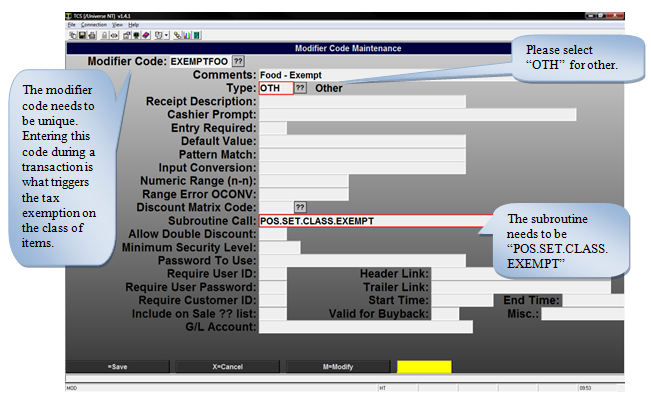
Task: Click the rightmost teal toolbar icon
Action: (196, 35)
